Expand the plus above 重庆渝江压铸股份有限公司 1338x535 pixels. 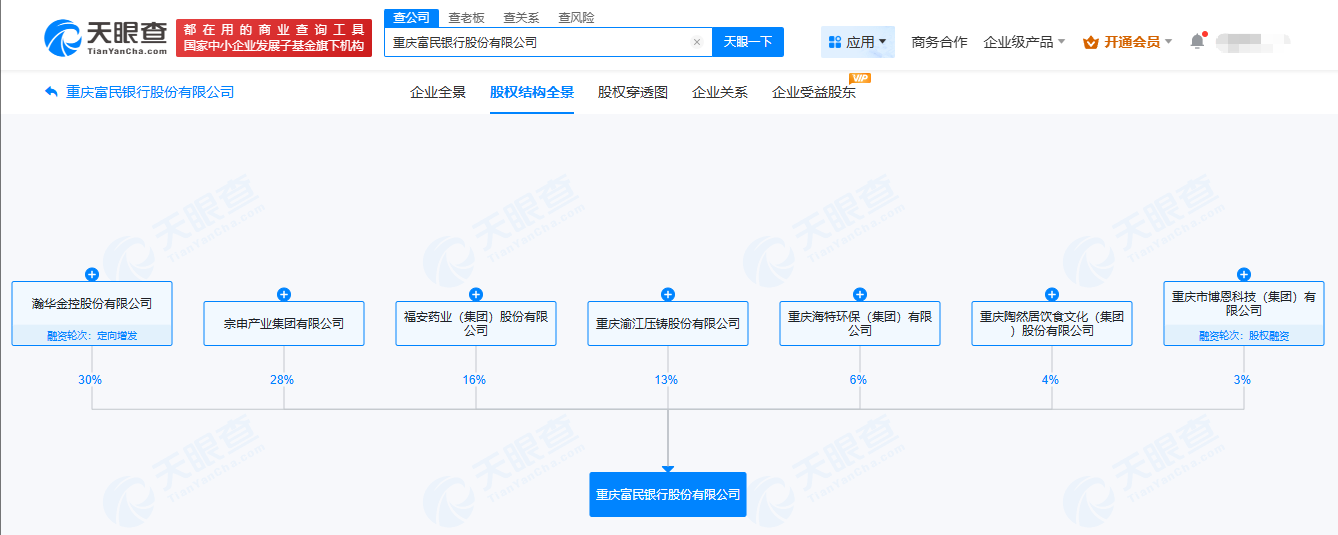668,294
